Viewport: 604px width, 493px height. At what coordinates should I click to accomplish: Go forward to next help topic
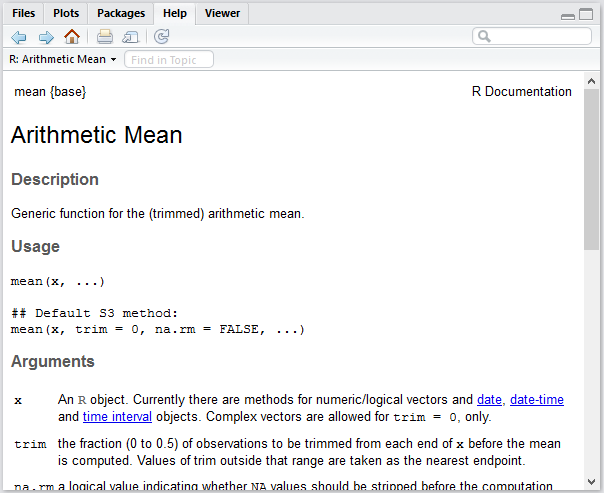[x=46, y=37]
